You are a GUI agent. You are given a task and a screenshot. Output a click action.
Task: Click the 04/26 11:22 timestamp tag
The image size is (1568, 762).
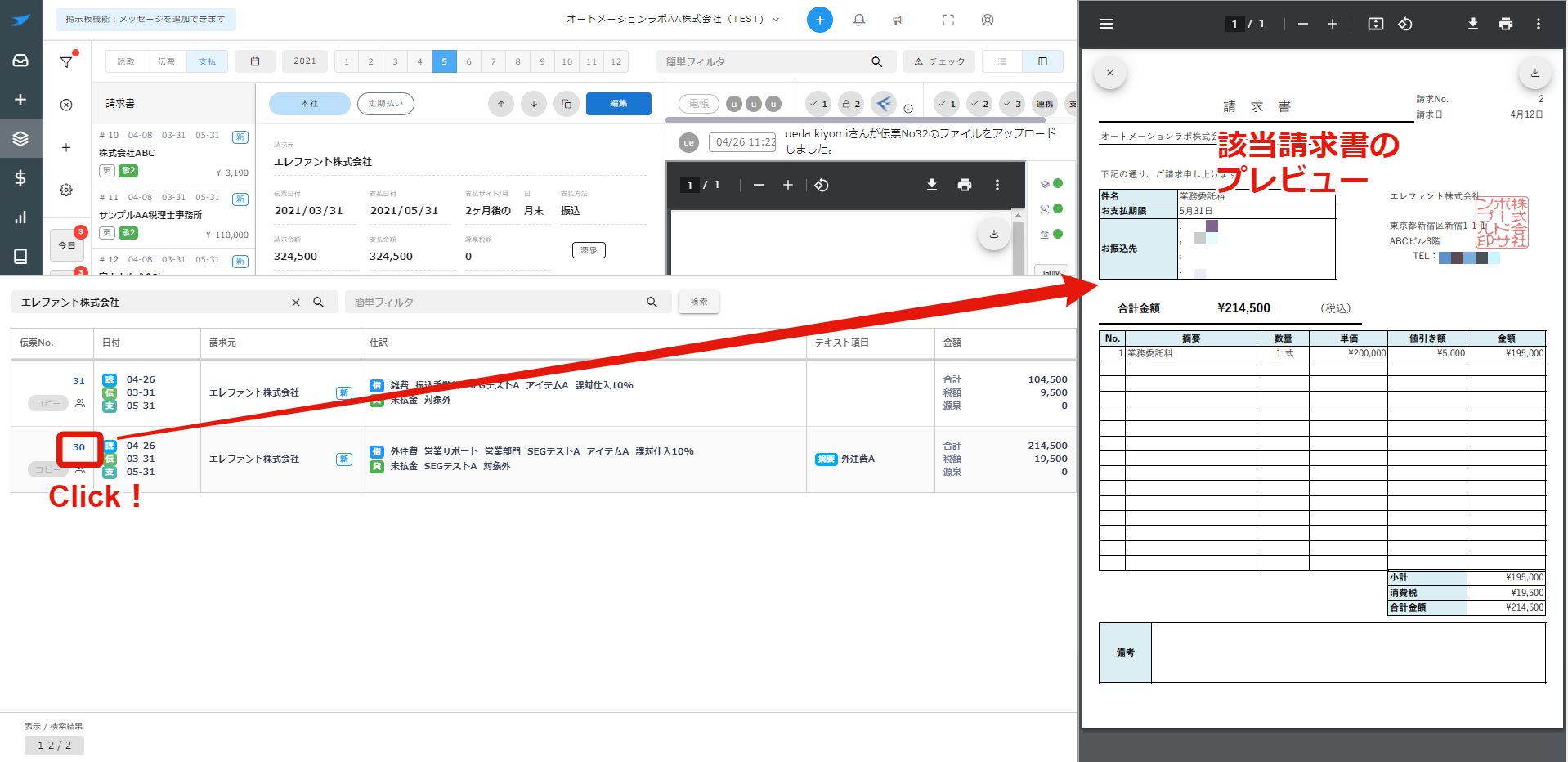[742, 142]
